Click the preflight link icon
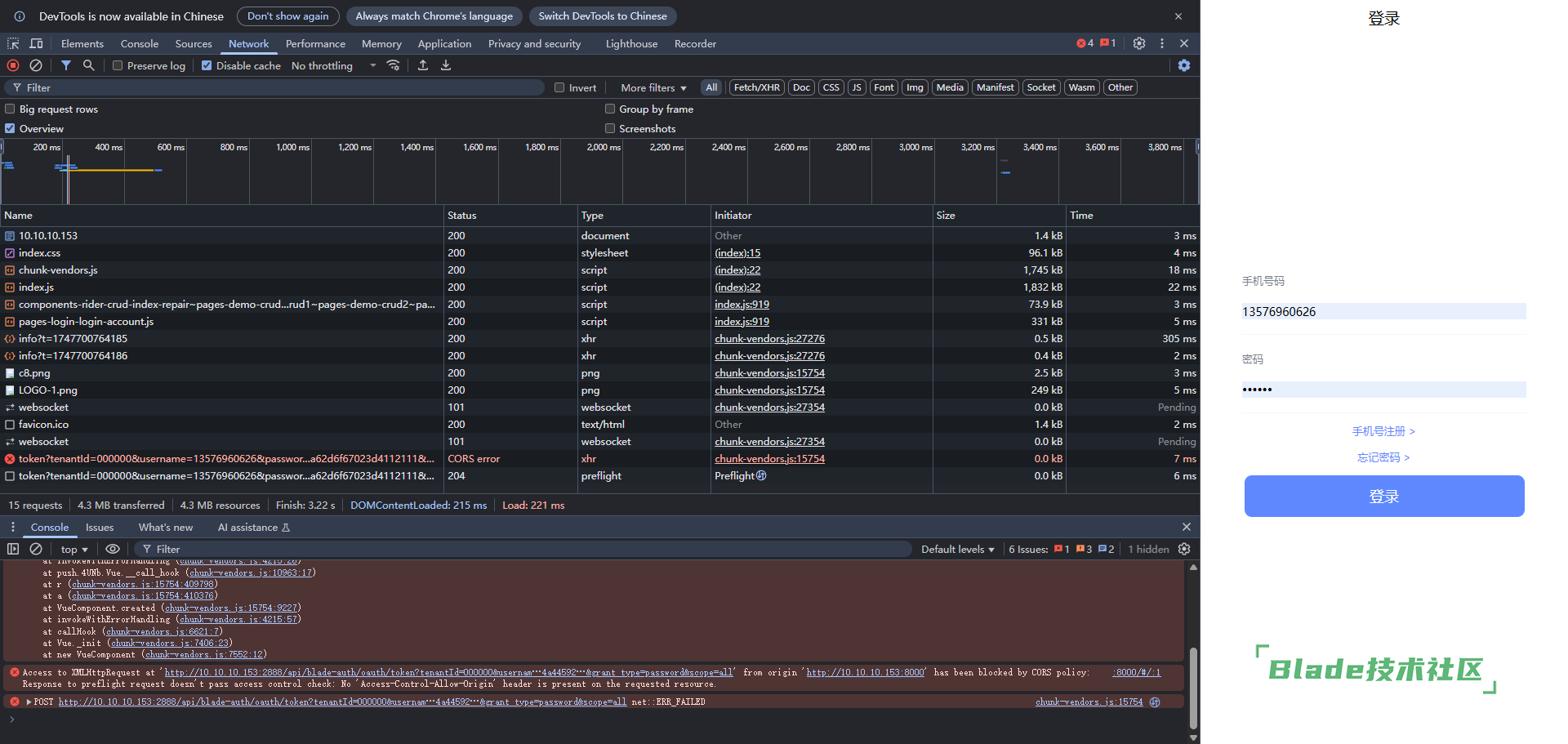Viewport: 1568px width, 744px height. 761,475
